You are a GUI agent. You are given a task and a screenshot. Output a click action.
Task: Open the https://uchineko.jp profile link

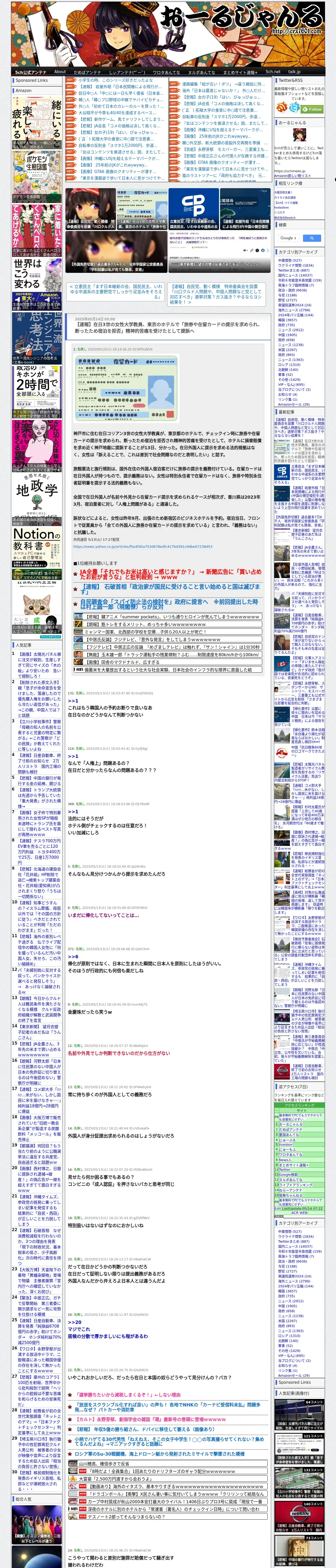(x=290, y=171)
